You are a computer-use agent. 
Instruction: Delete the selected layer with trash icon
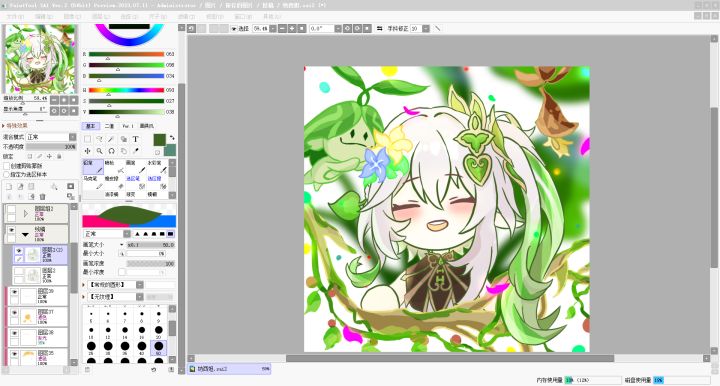pyautogui.click(x=42, y=197)
